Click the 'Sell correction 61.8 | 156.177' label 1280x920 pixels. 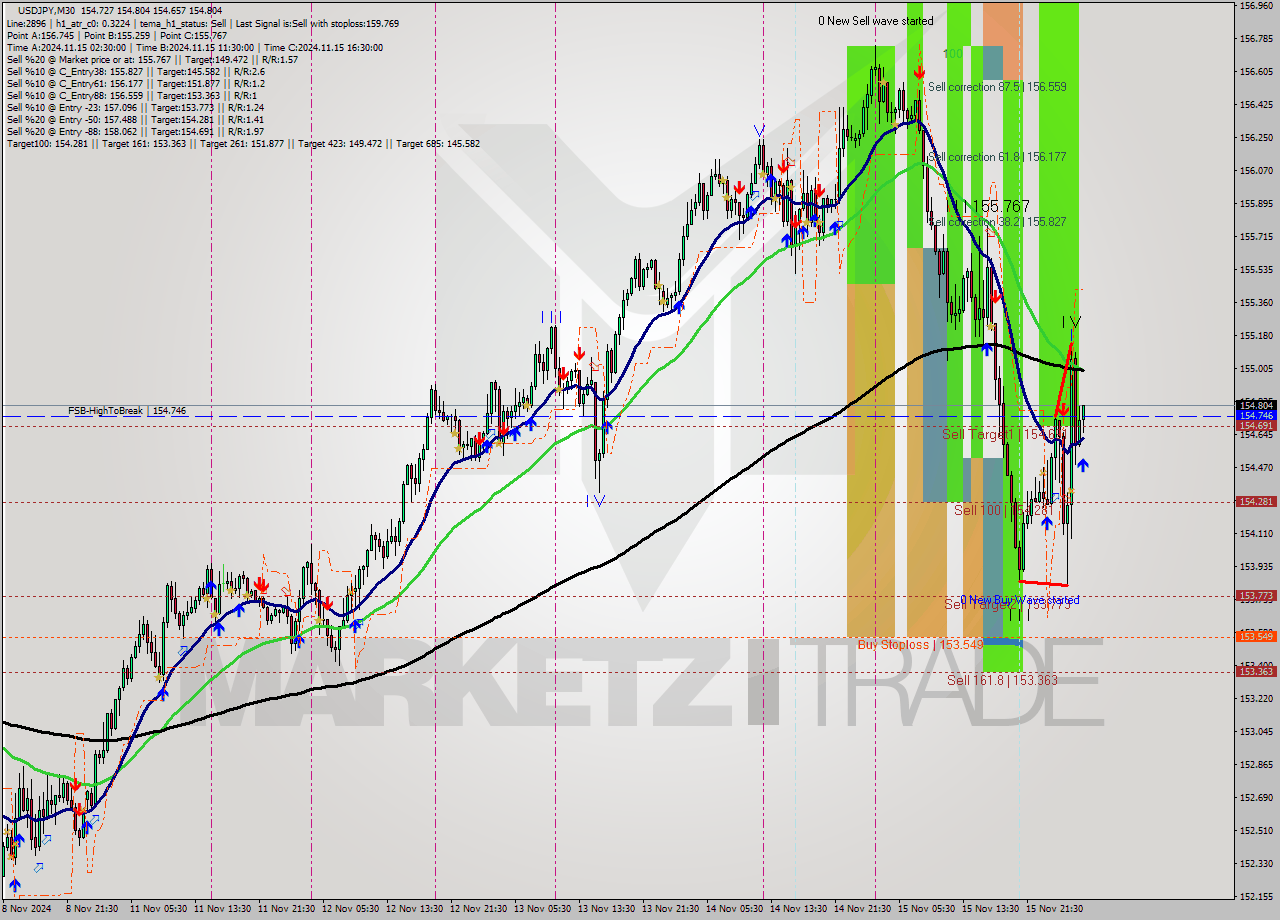[x=997, y=157]
